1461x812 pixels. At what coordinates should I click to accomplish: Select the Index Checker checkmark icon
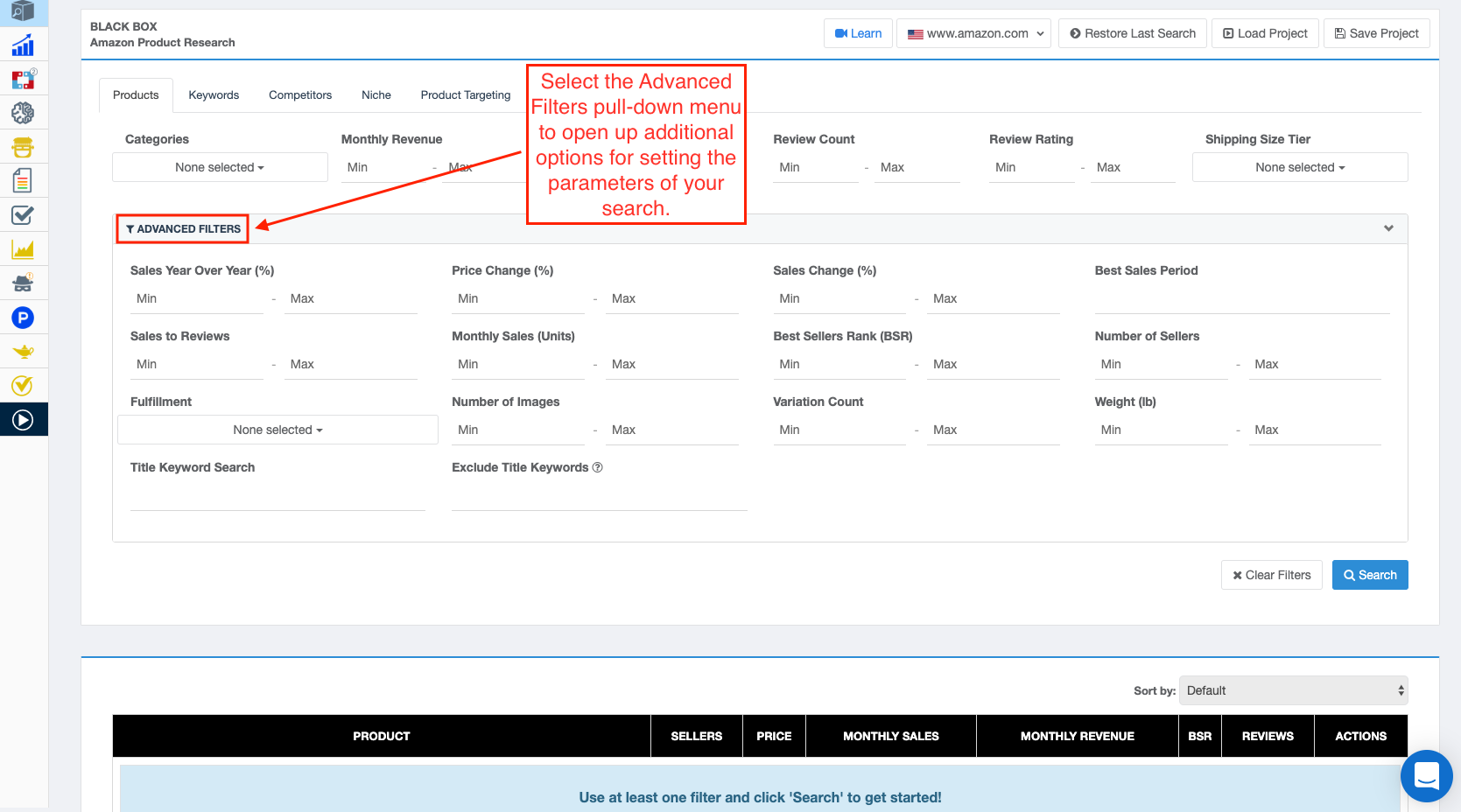(24, 214)
